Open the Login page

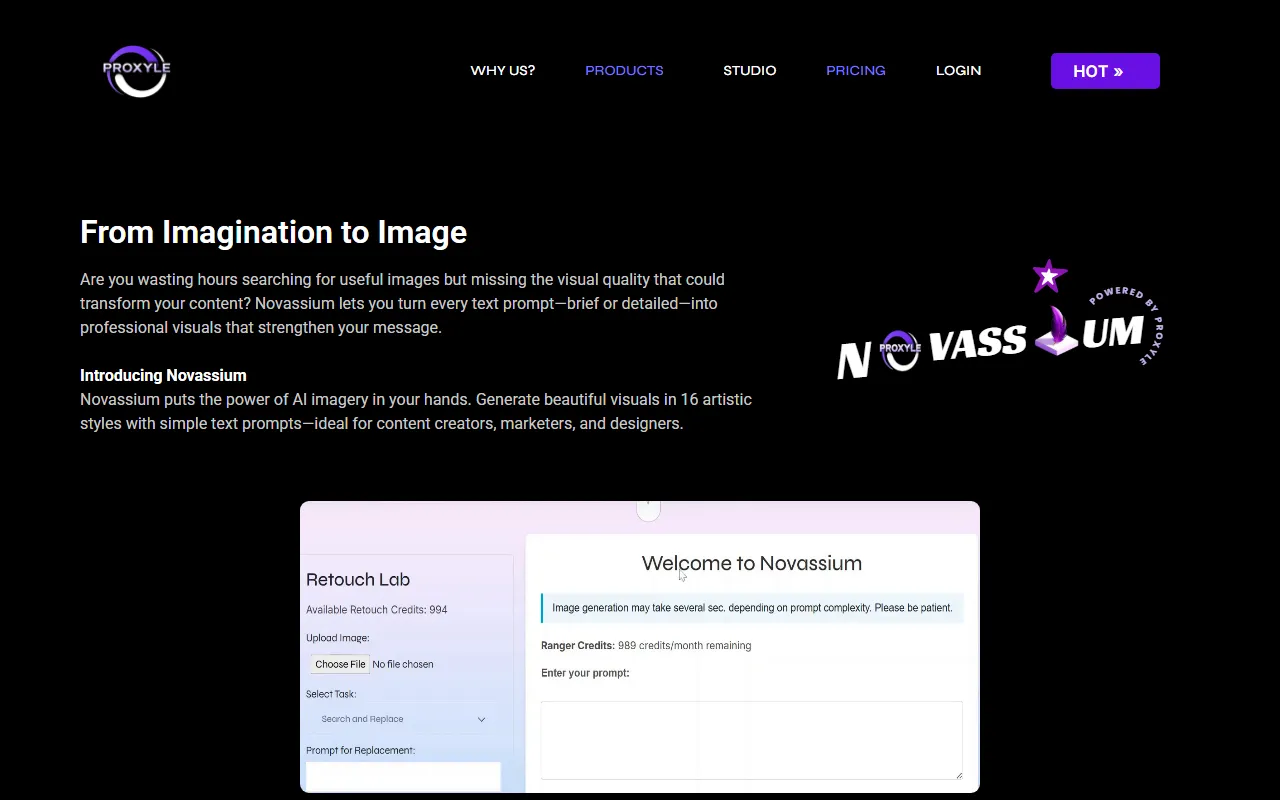pyautogui.click(x=958, y=71)
